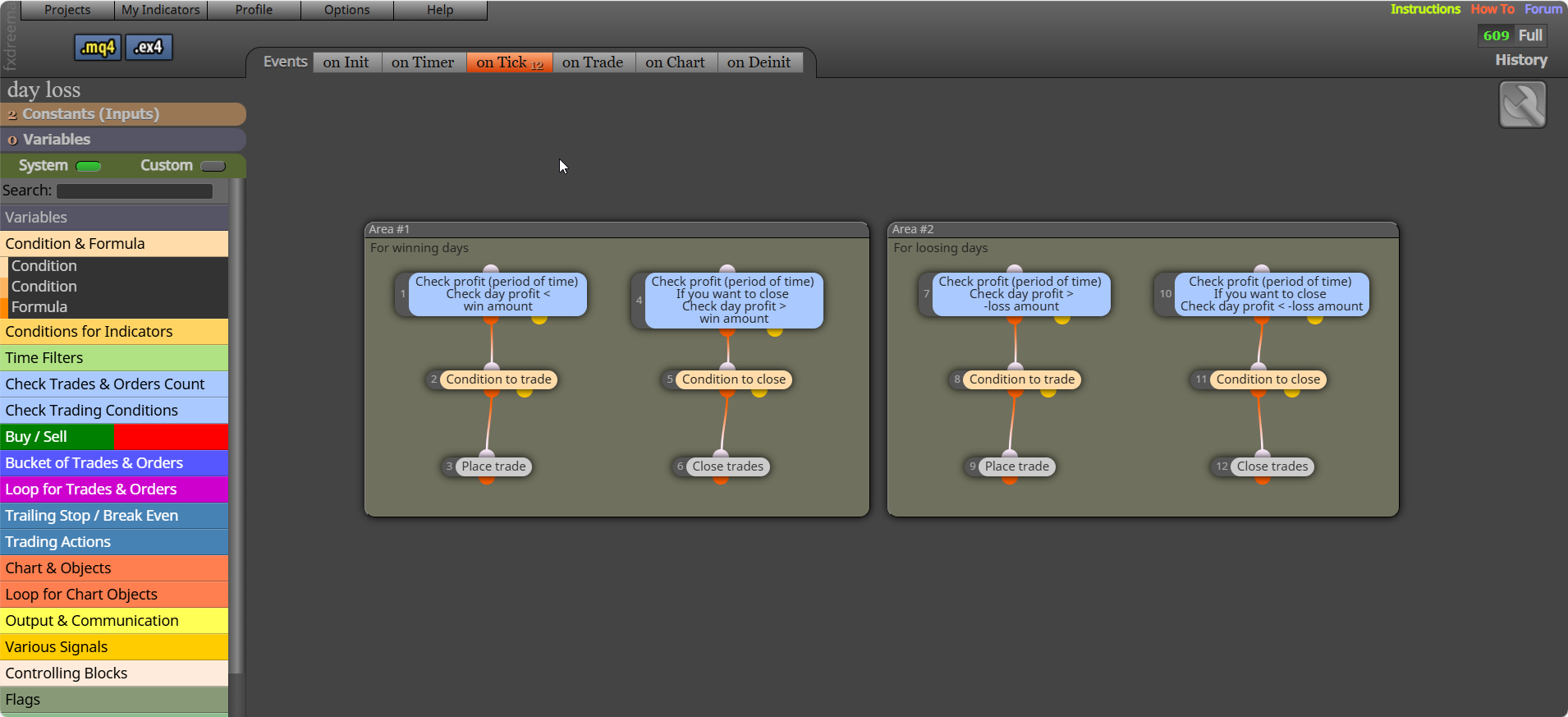Focus the block Search field
The width and height of the screenshot is (1568, 717).
135,191
